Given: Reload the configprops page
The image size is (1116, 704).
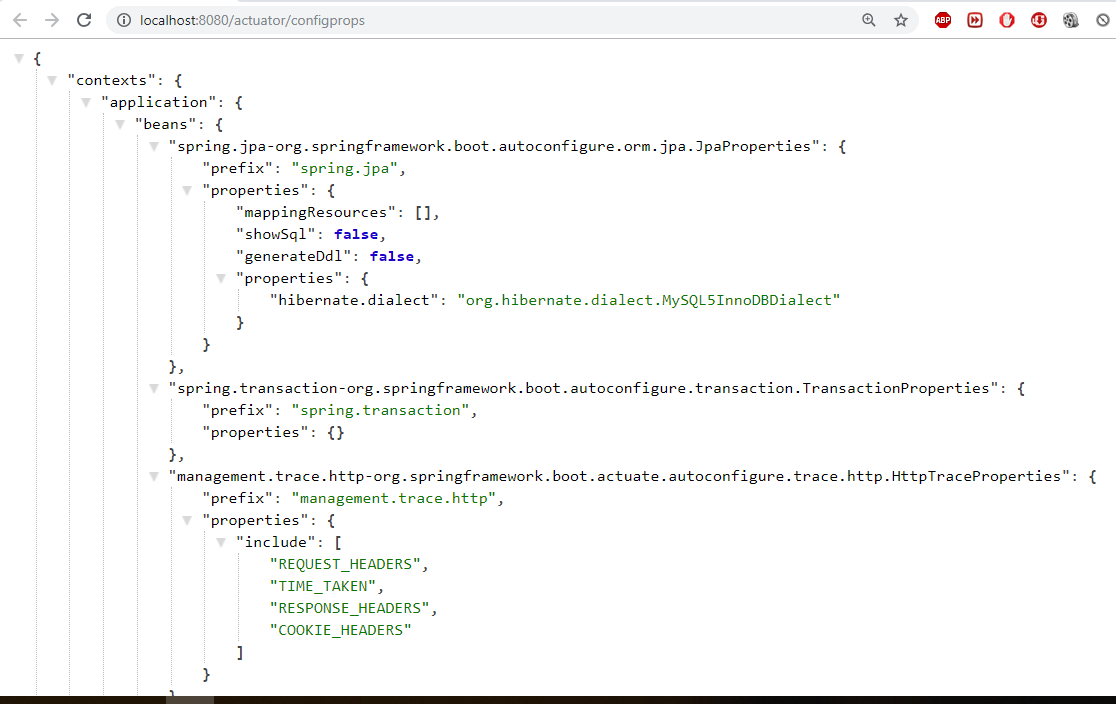Looking at the screenshot, I should pos(84,20).
